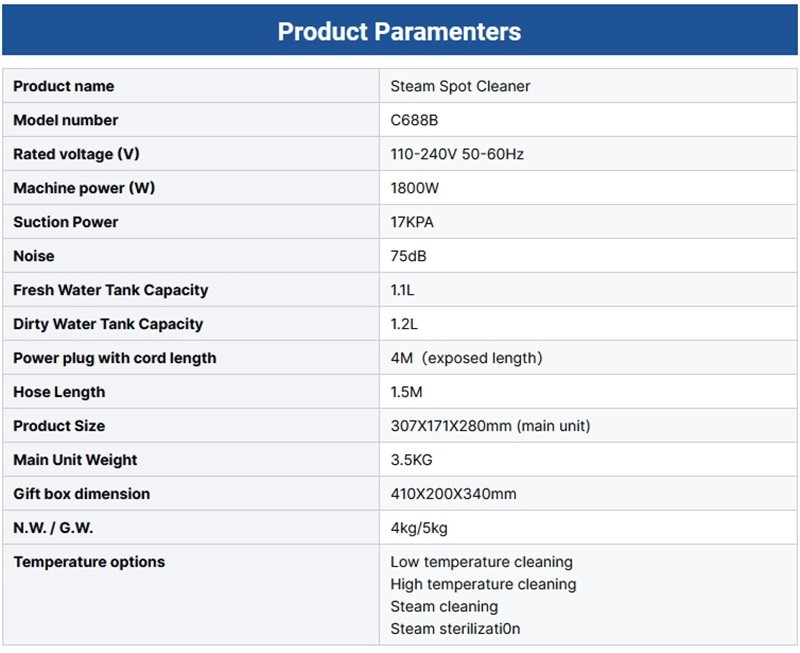Click the Product Paramenters header title
Image resolution: width=800 pixels, height=653 pixels.
(399, 31)
